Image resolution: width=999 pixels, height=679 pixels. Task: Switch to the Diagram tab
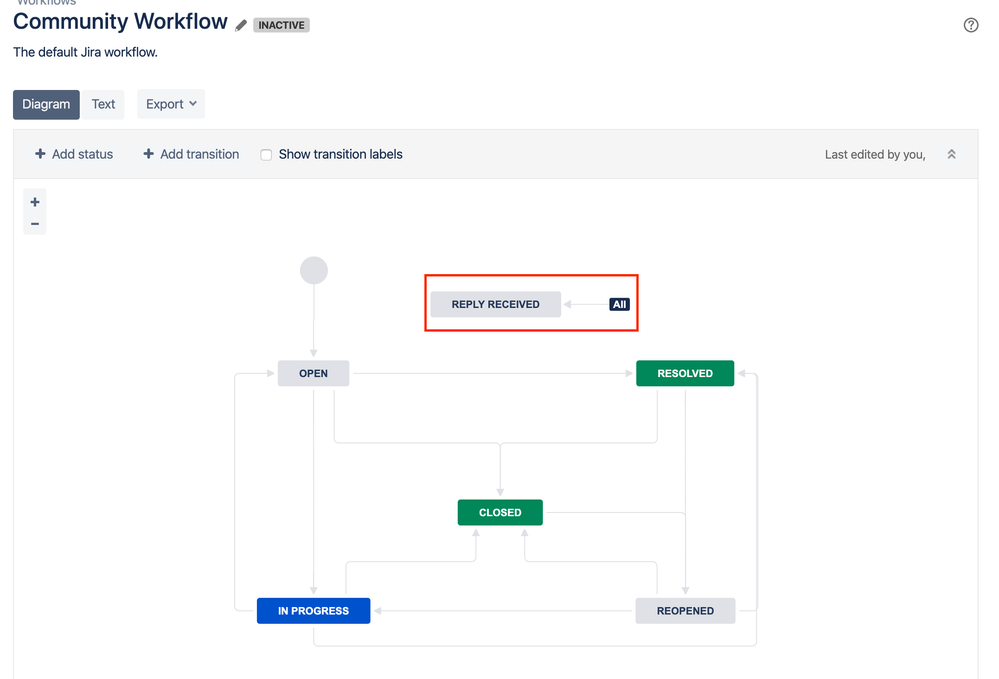(x=46, y=104)
